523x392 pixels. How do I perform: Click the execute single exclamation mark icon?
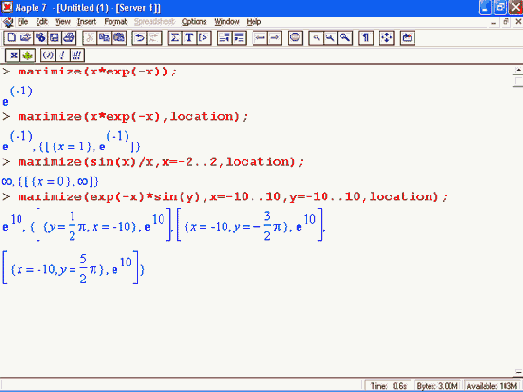point(62,55)
